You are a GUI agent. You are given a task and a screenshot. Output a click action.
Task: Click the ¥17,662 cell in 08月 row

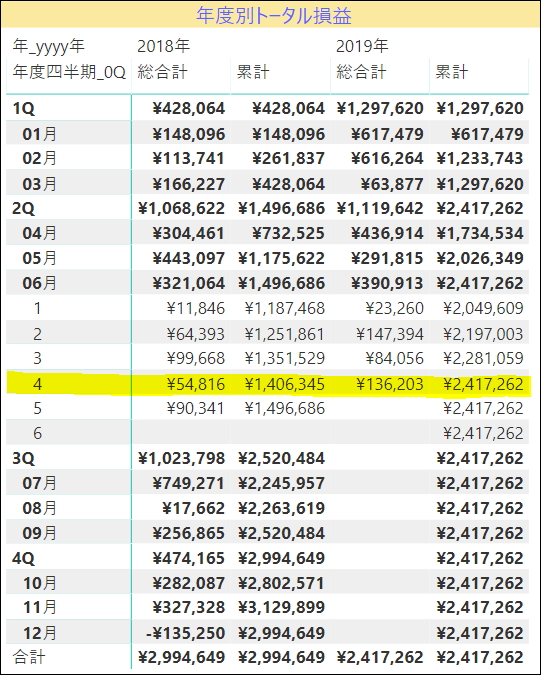point(193,508)
